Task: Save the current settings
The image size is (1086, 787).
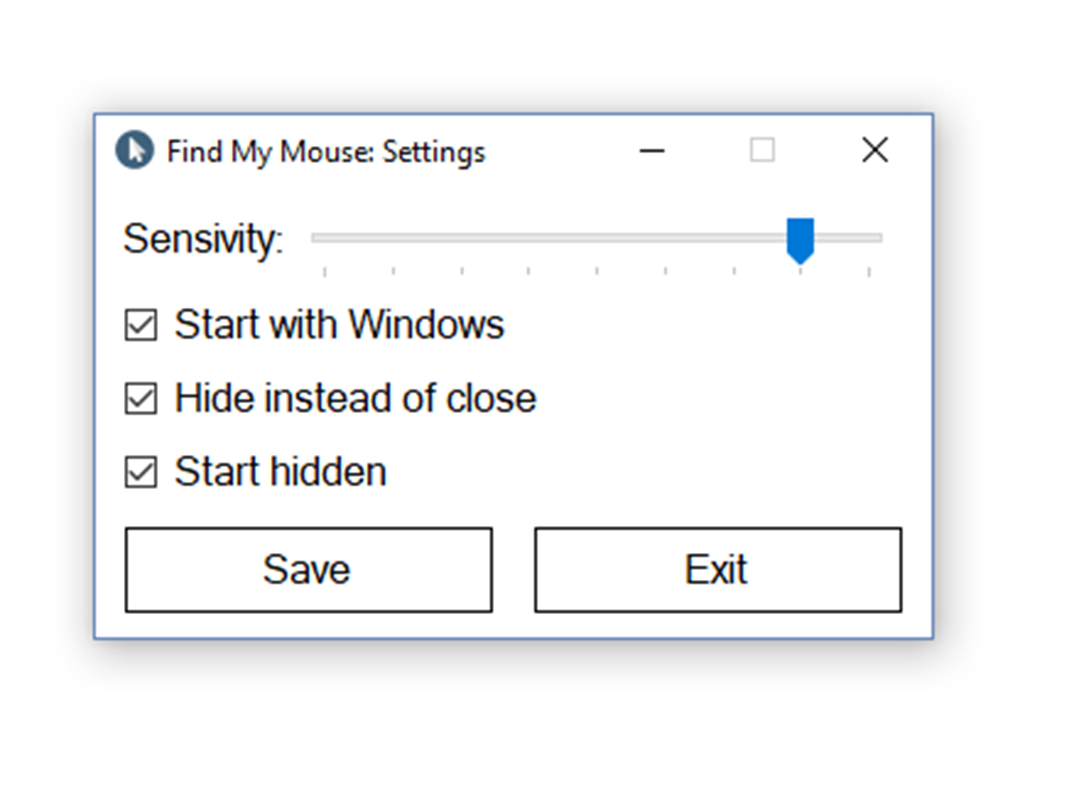Action: (307, 569)
